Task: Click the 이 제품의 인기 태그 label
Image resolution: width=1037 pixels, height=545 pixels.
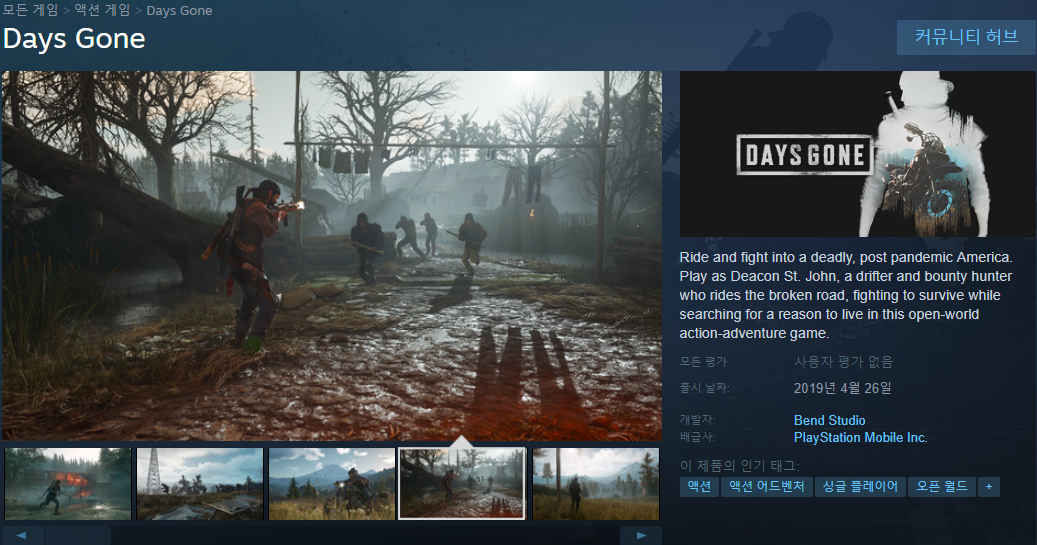Action: (739, 466)
